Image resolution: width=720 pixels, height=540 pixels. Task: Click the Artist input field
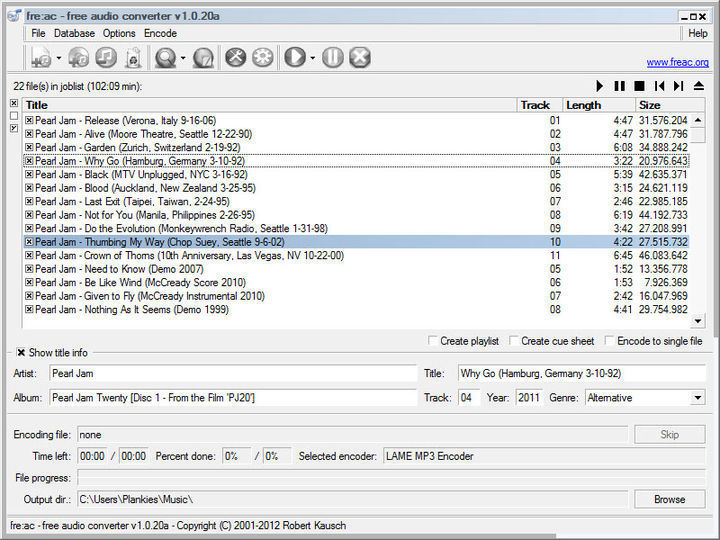click(233, 373)
